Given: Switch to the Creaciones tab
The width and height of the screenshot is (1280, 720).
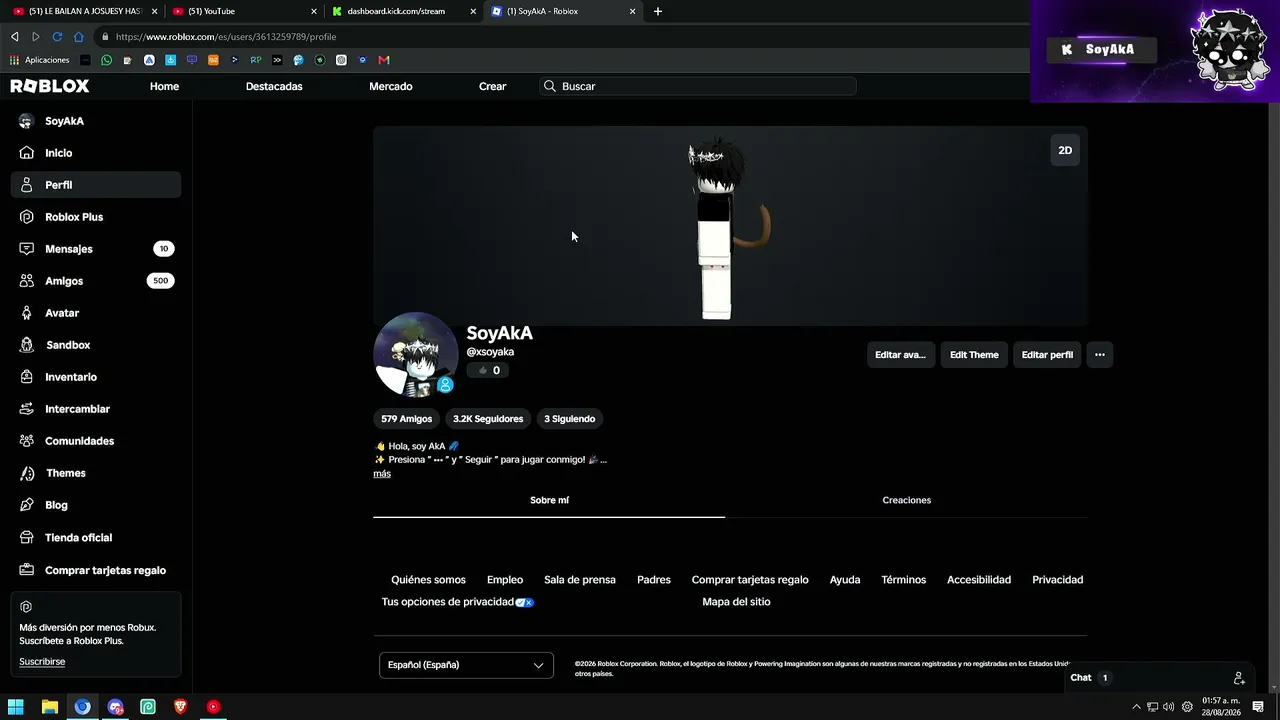Looking at the screenshot, I should click(906, 500).
